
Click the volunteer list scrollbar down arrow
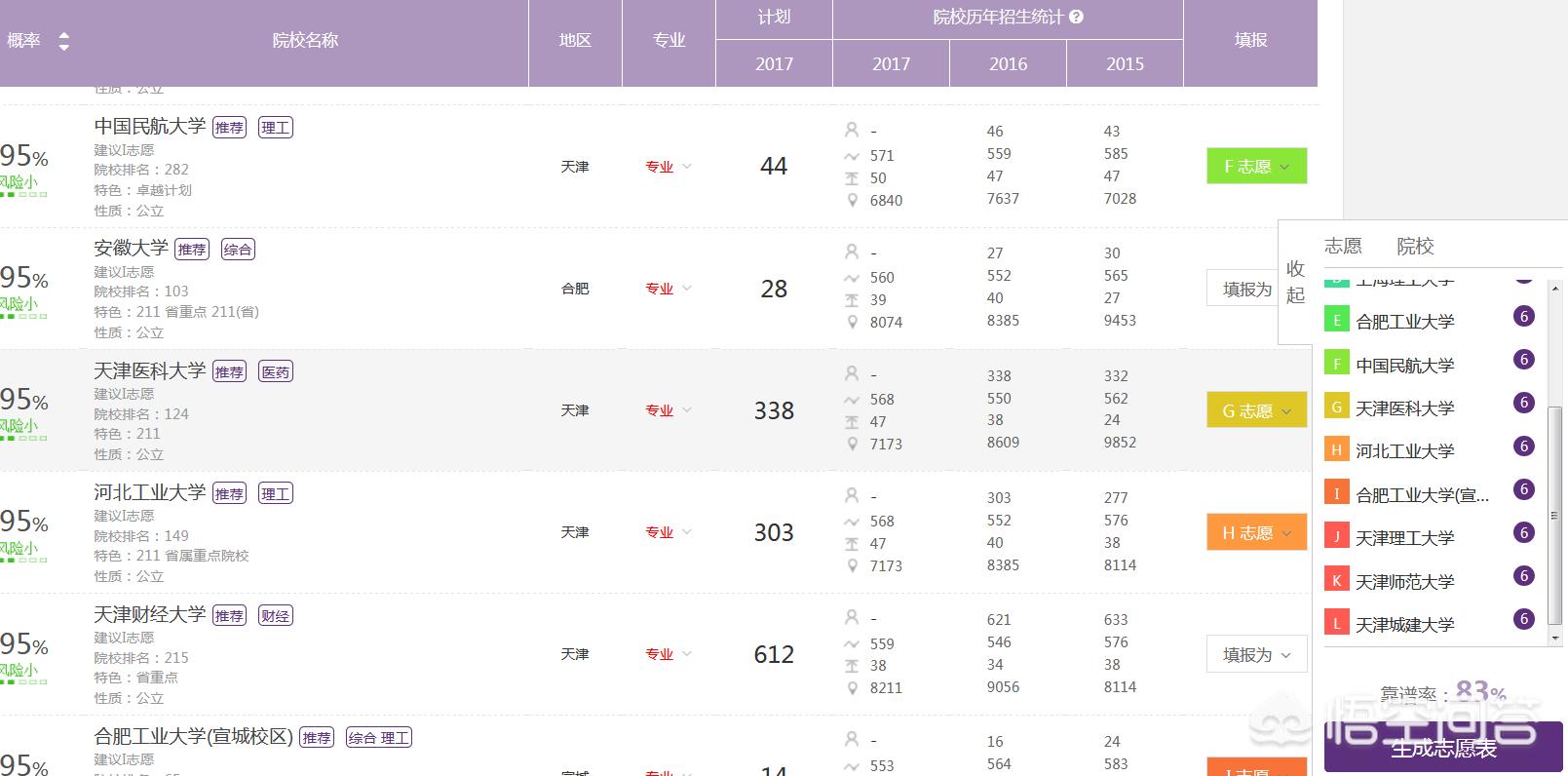pyautogui.click(x=1554, y=638)
